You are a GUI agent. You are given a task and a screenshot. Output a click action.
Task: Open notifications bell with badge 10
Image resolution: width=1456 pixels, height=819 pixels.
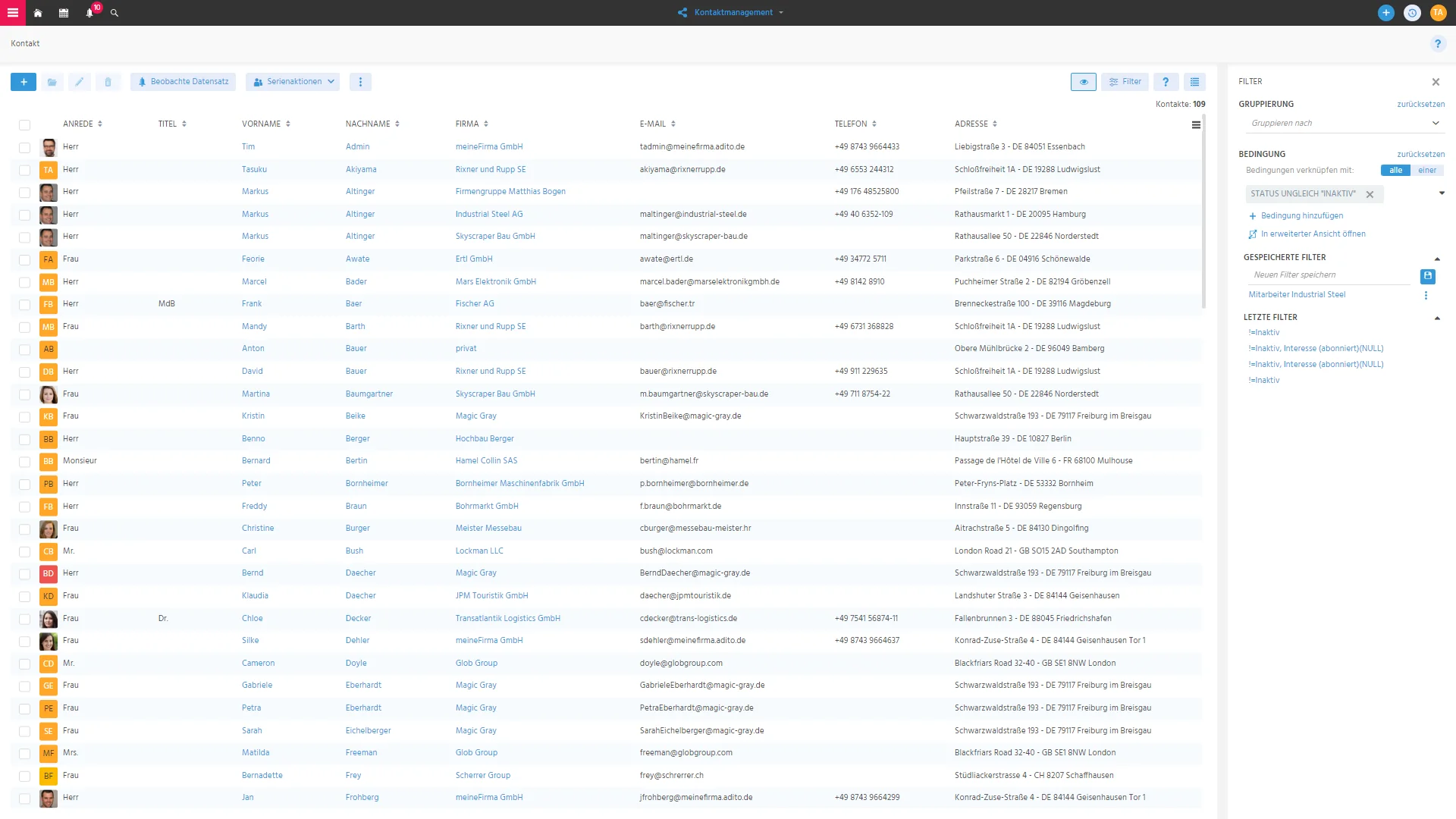[x=89, y=13]
